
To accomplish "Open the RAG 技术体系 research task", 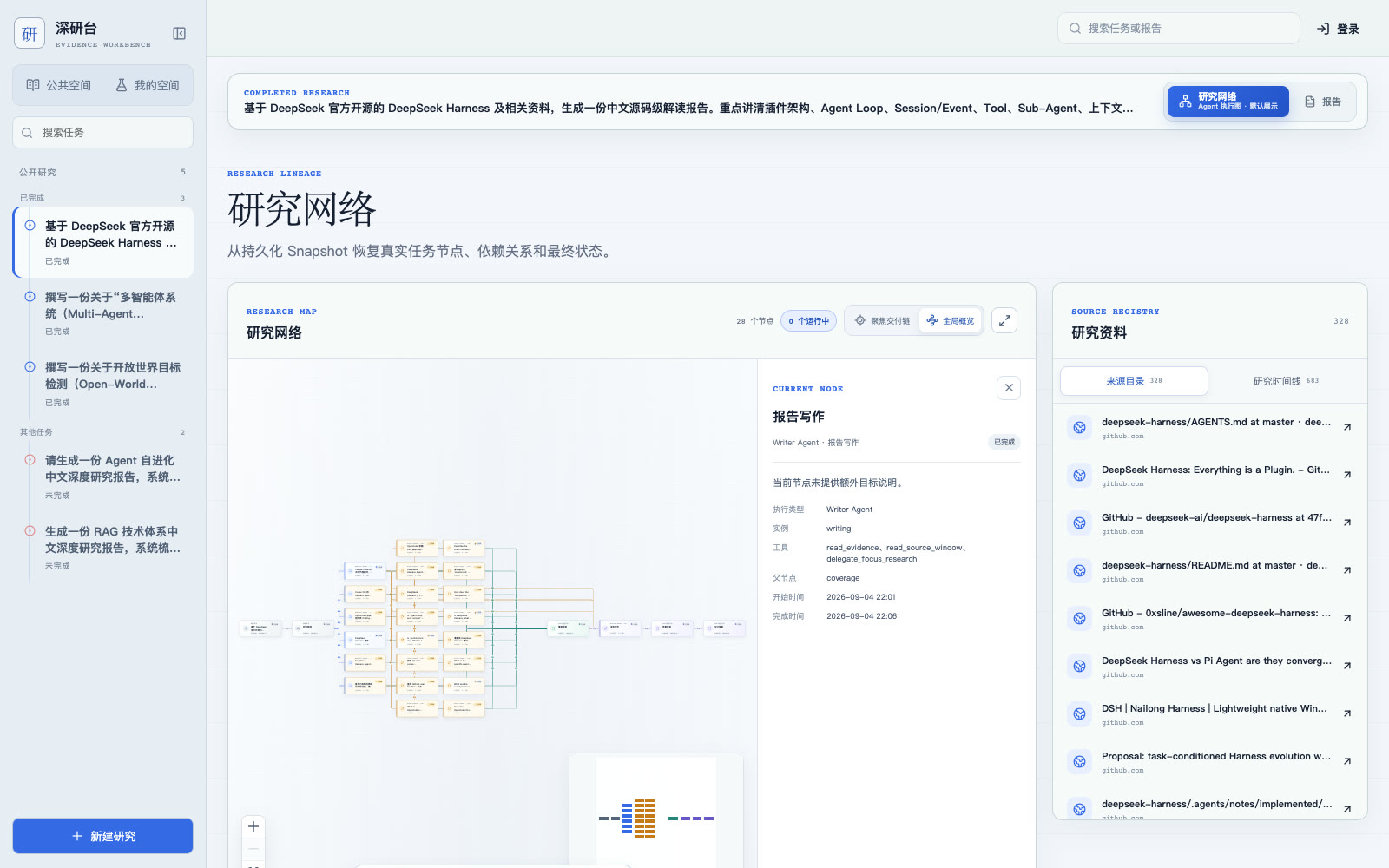I will point(103,548).
